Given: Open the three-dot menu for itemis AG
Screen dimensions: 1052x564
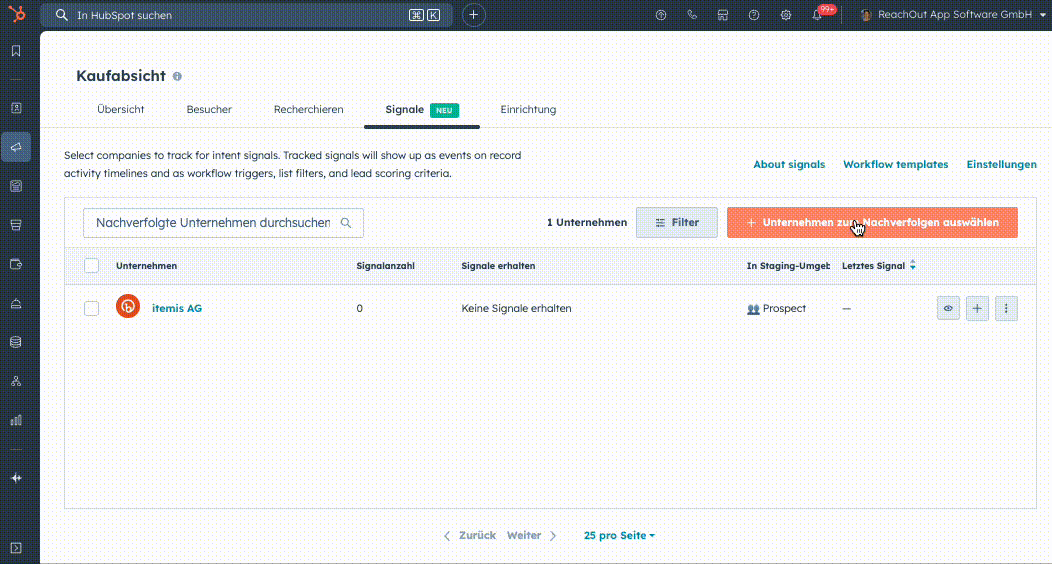Looking at the screenshot, I should tap(1007, 309).
